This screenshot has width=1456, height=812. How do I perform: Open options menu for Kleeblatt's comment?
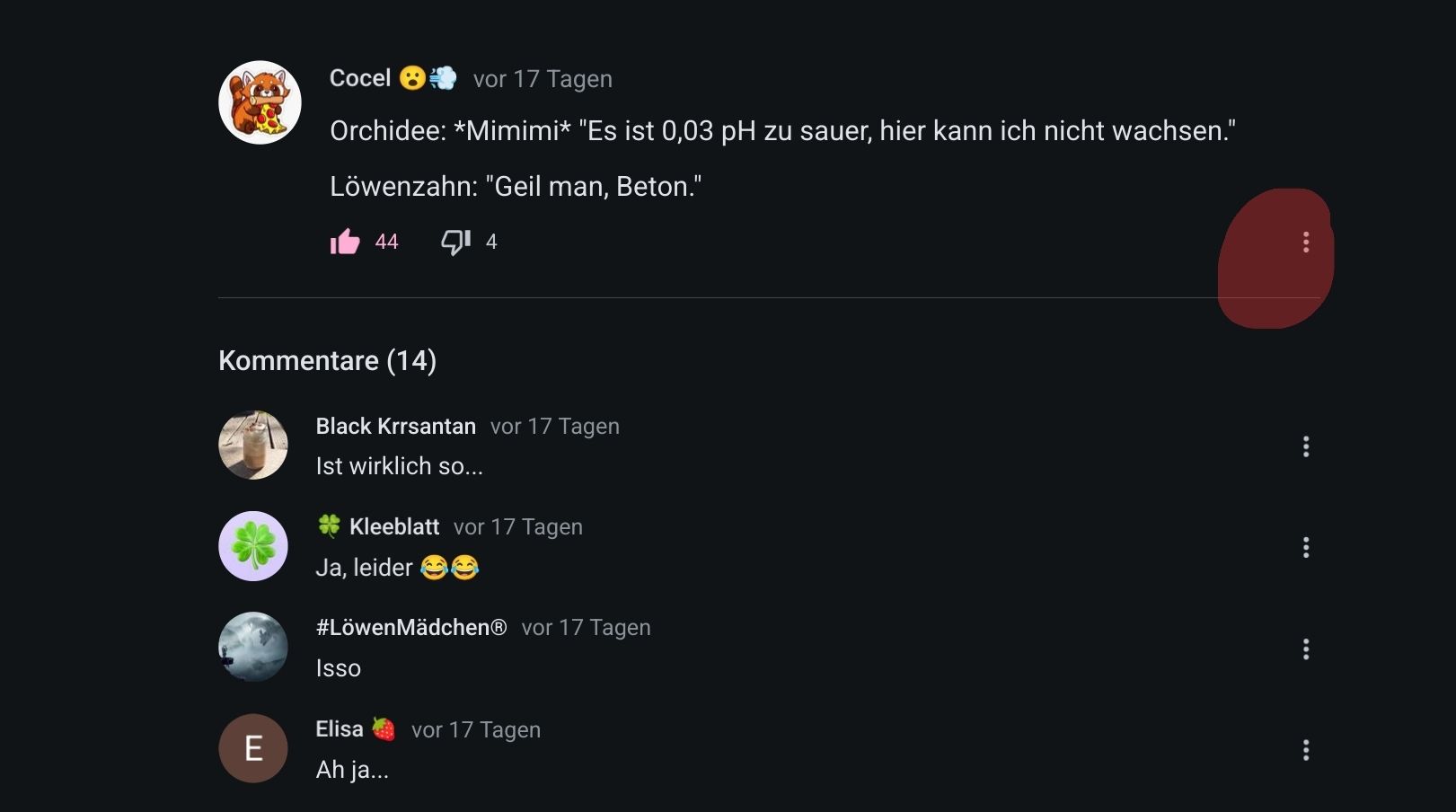click(1305, 547)
